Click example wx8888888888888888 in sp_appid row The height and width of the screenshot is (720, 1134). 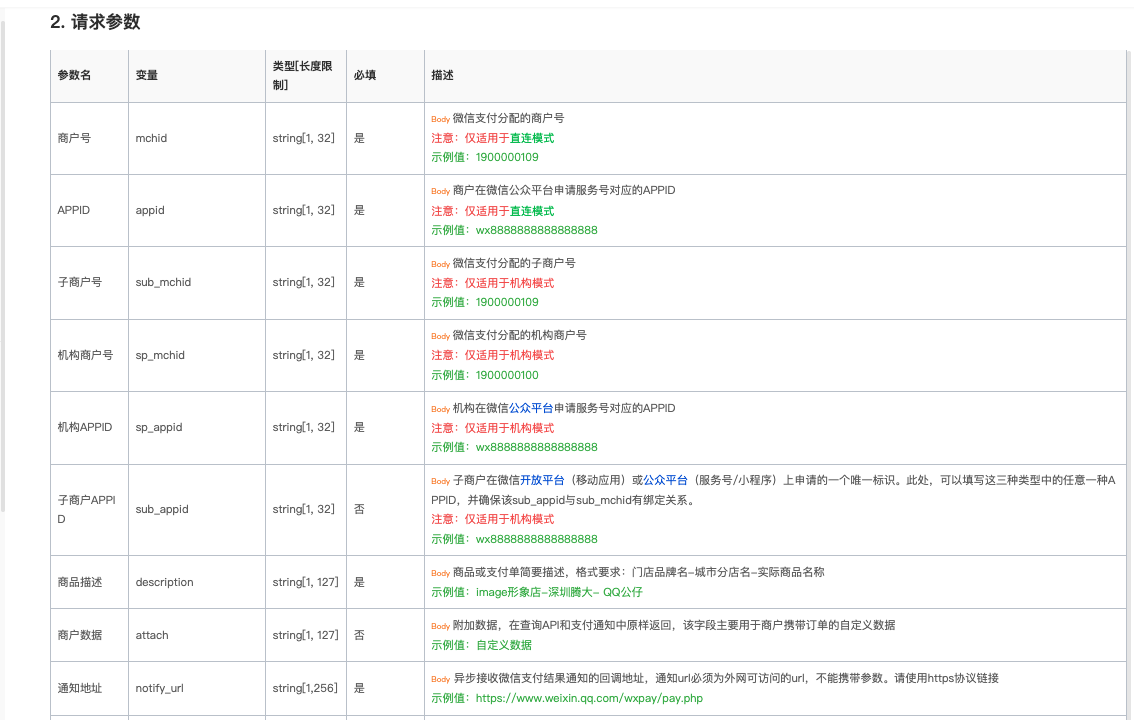[x=536, y=447]
